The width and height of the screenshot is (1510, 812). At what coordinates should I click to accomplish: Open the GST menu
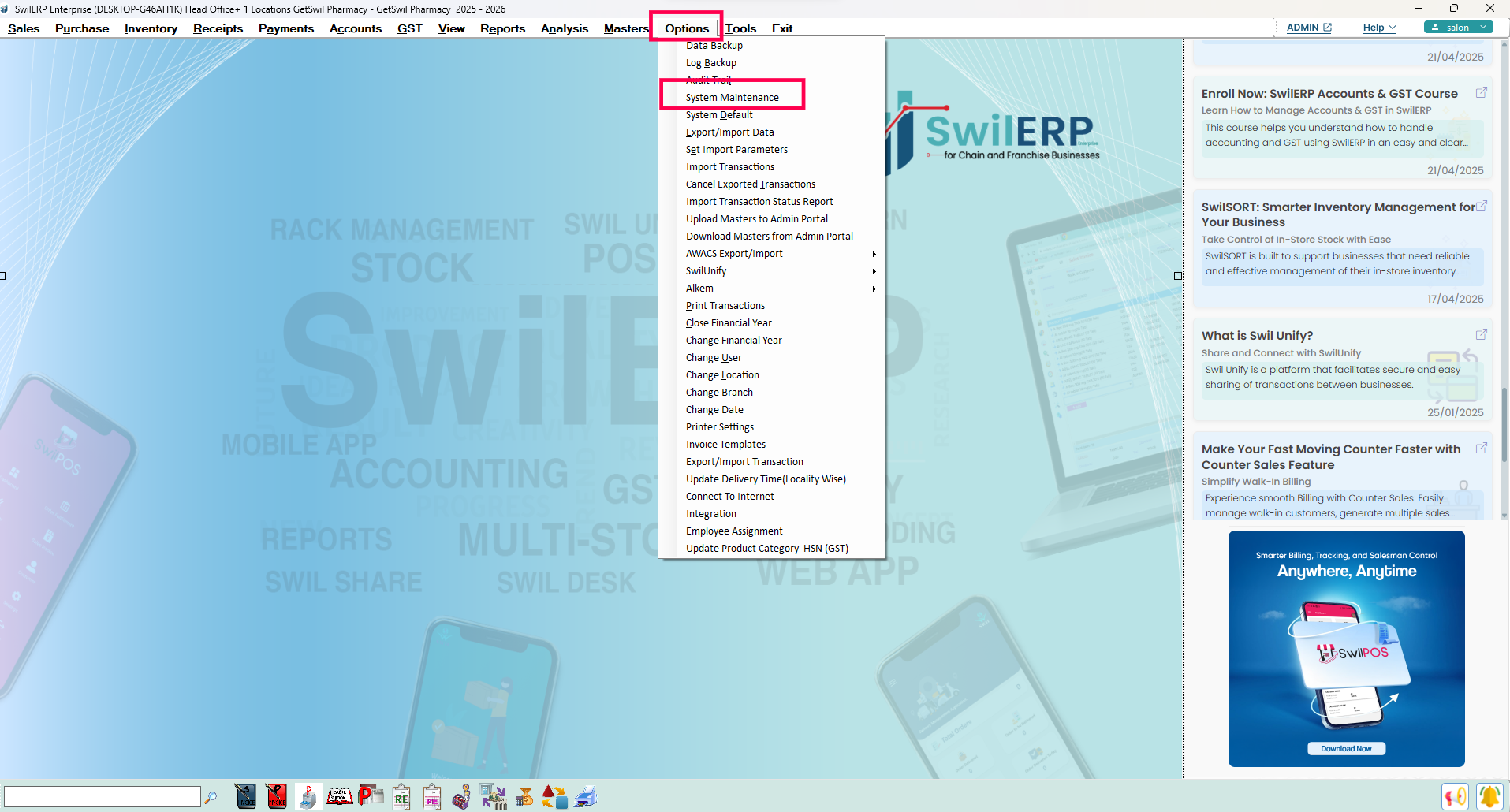410,28
